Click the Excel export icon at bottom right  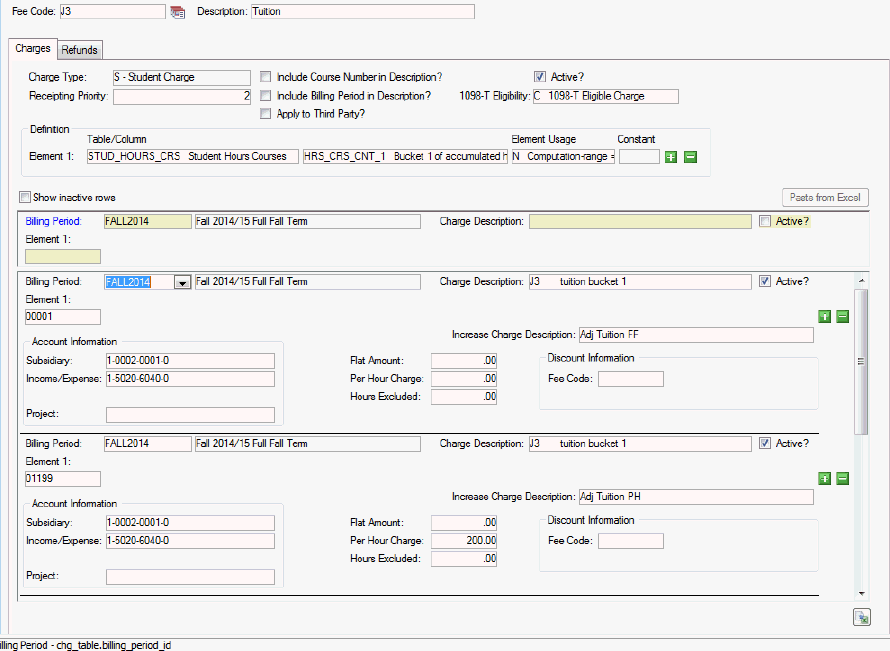click(861, 617)
